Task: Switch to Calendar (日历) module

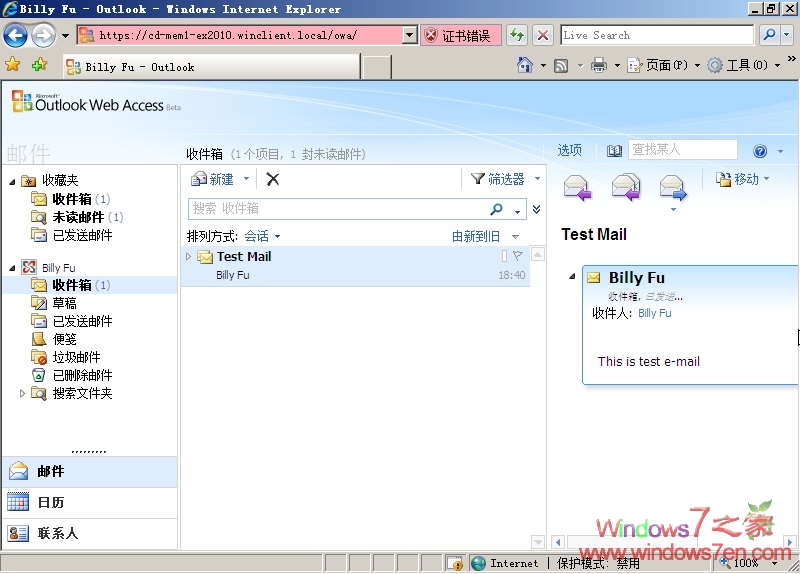Action: click(x=90, y=503)
